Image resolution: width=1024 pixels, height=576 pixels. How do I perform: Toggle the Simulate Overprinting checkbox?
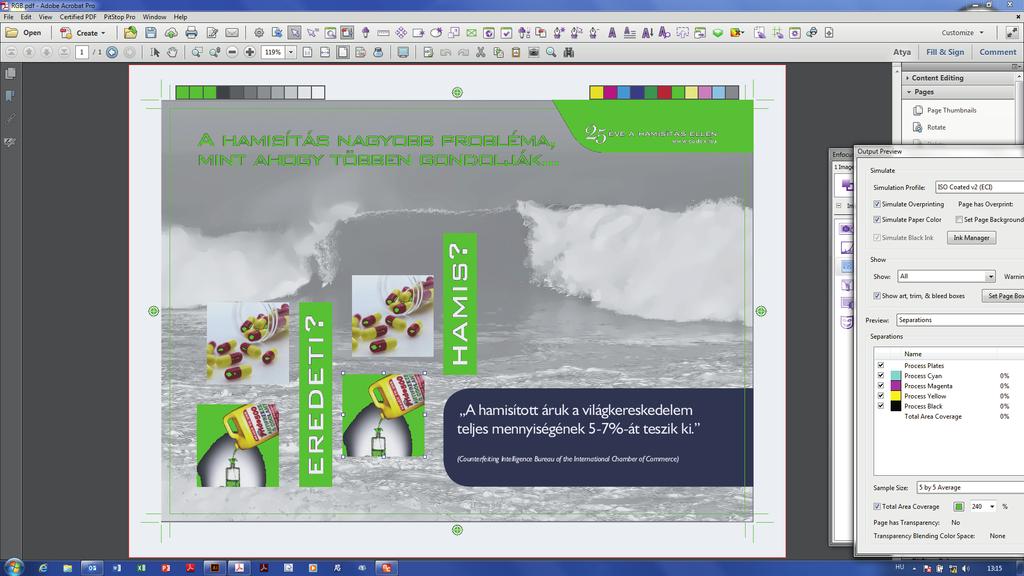click(877, 204)
